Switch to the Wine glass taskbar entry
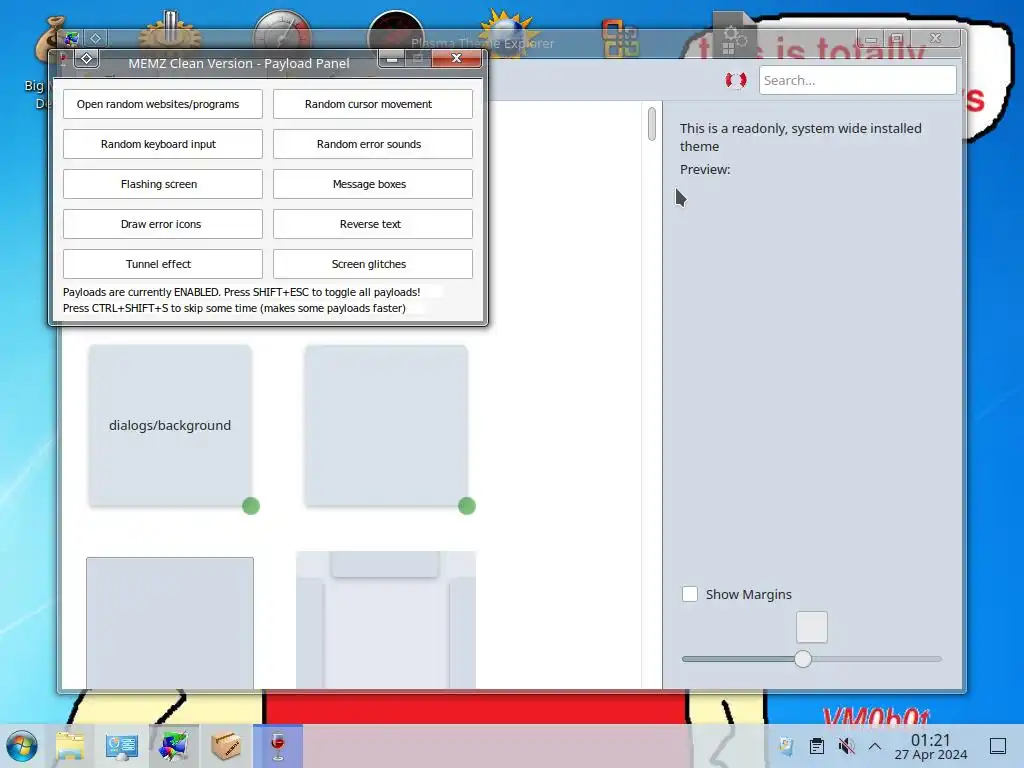This screenshot has width=1024, height=768. tap(278, 746)
